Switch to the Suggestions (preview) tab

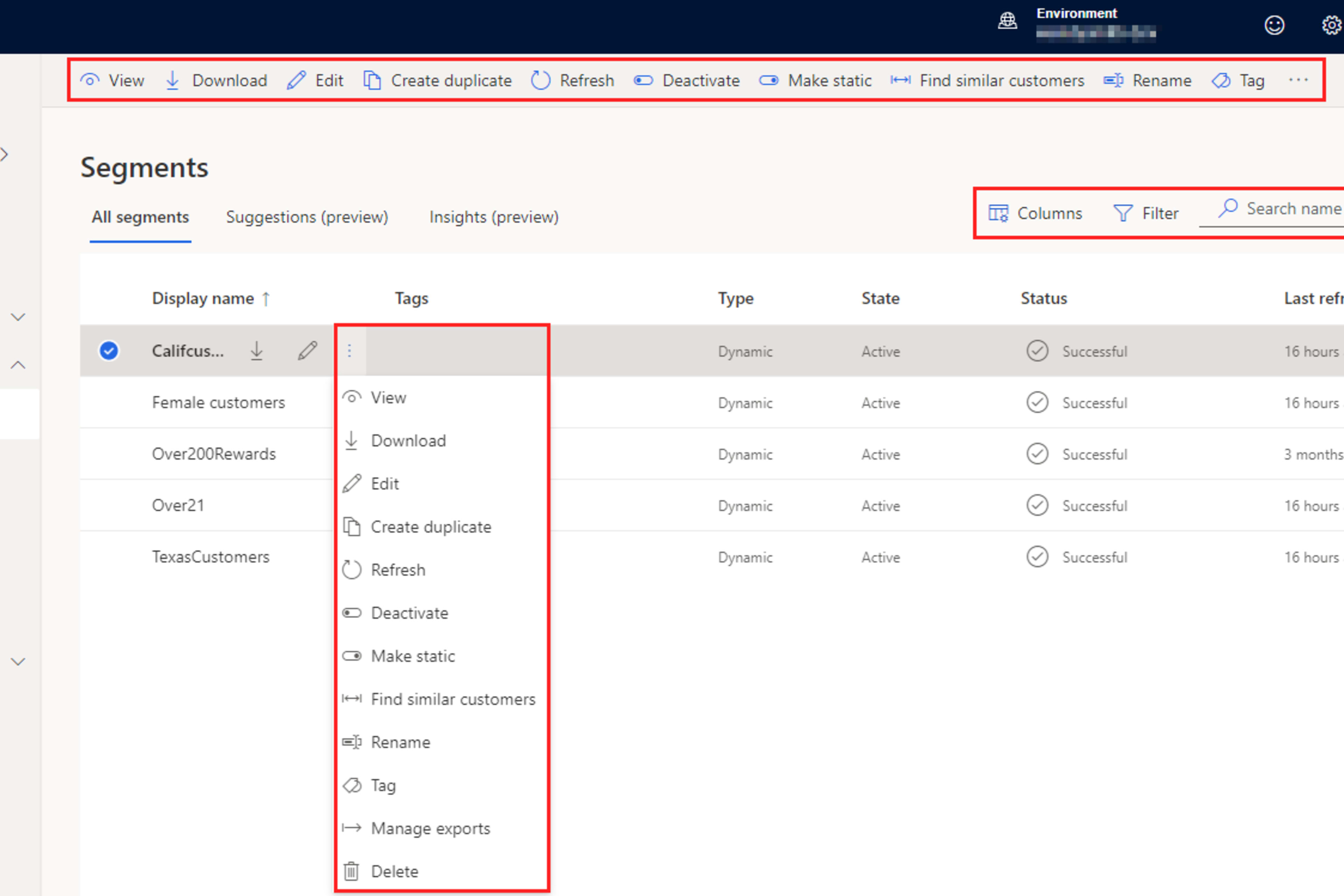307,217
